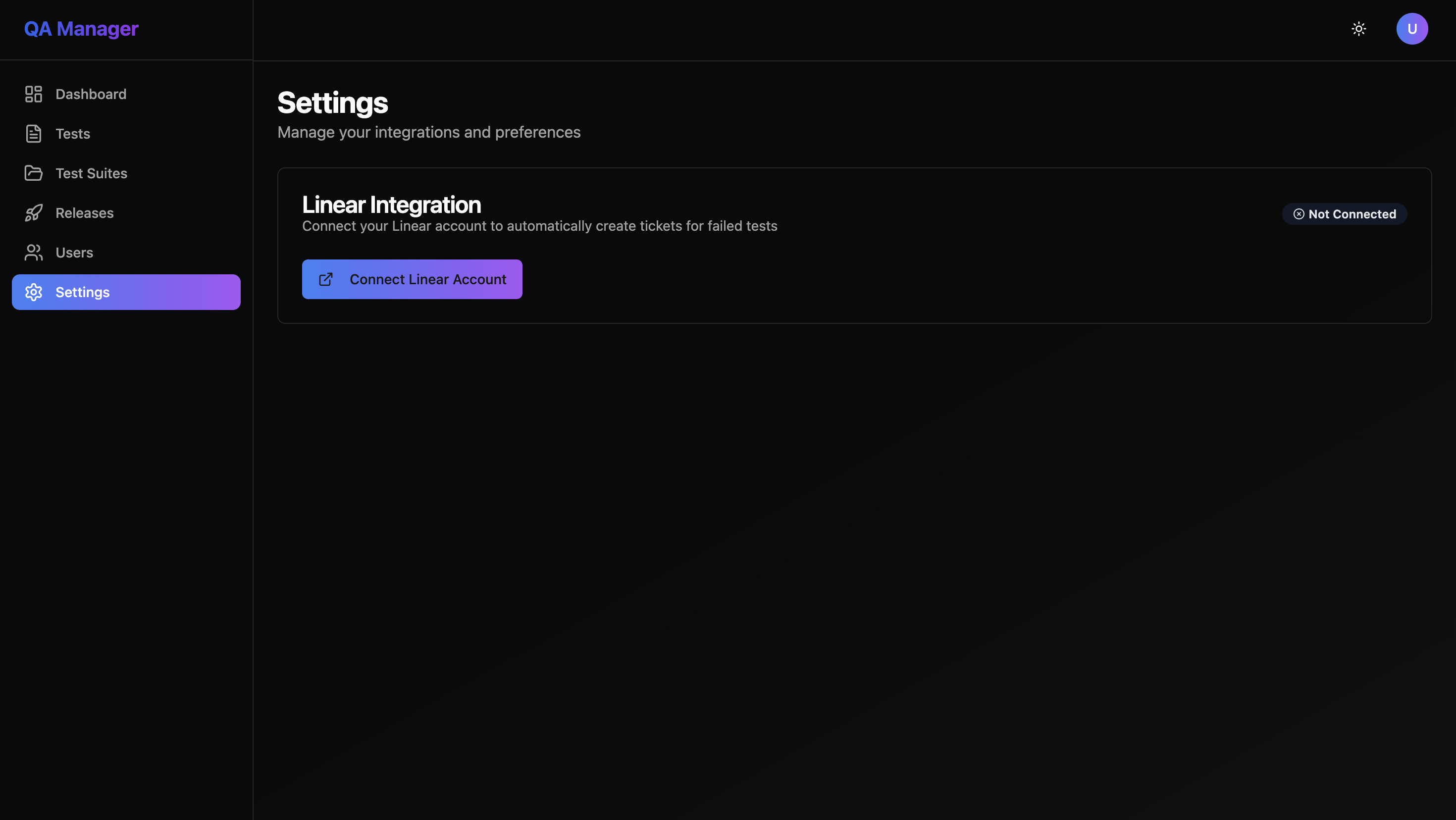The image size is (1456, 820).
Task: Click the X icon in Not Connected badge
Action: [x=1299, y=213]
